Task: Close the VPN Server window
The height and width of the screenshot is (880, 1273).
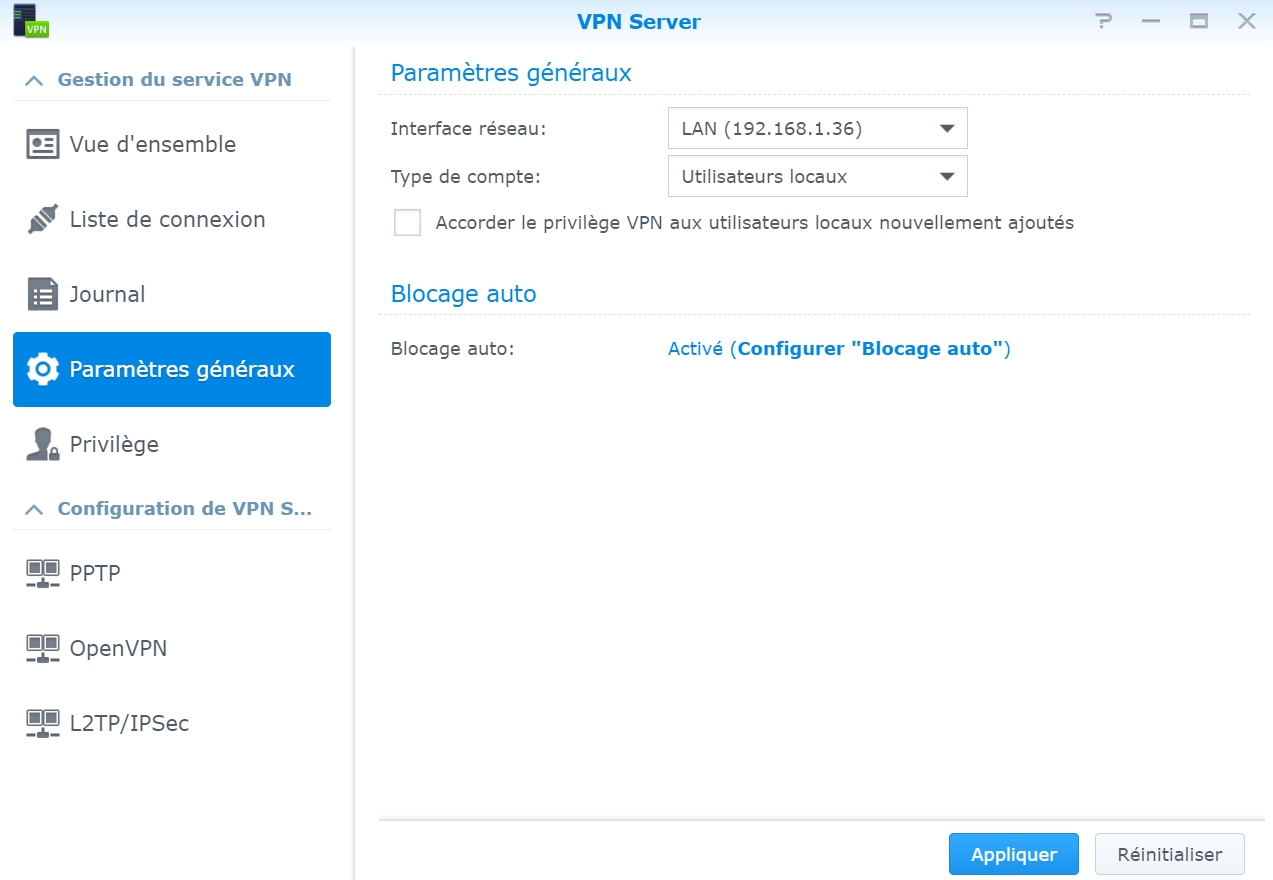Action: coord(1247,21)
